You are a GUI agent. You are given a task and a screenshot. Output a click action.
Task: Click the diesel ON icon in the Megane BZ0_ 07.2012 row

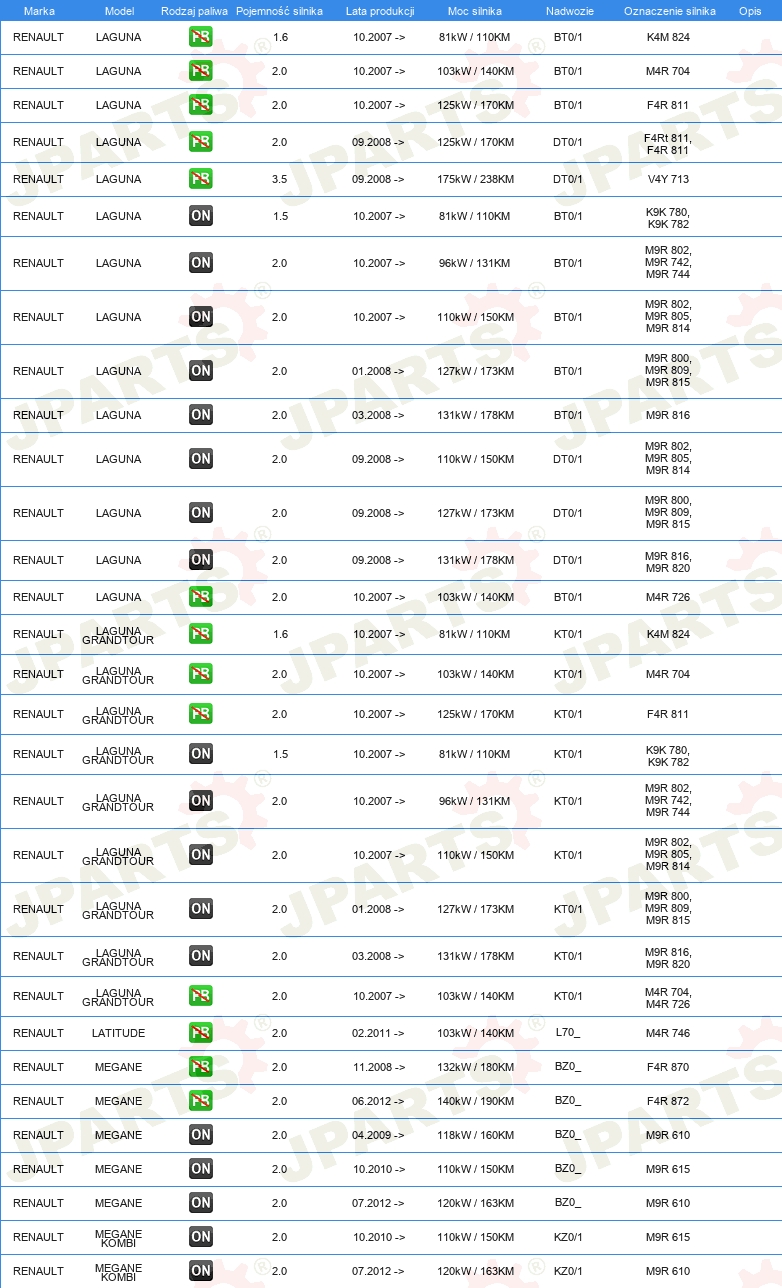coord(201,1203)
